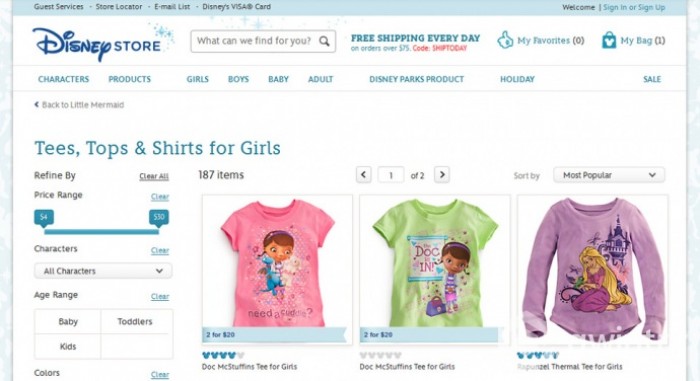Click the Clear All filters link
700x381 pixels.
(154, 176)
